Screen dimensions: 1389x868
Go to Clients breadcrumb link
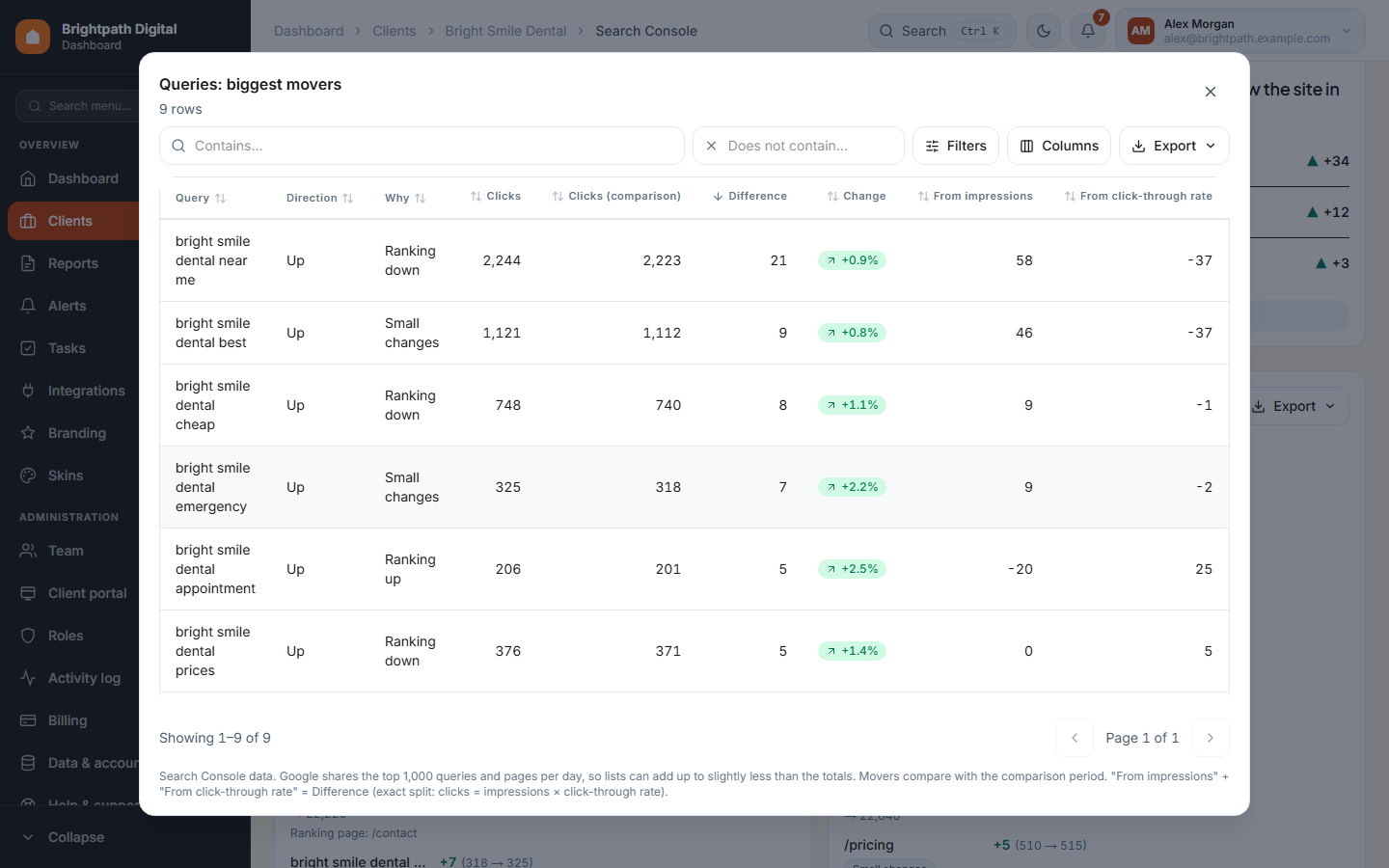pyautogui.click(x=394, y=31)
